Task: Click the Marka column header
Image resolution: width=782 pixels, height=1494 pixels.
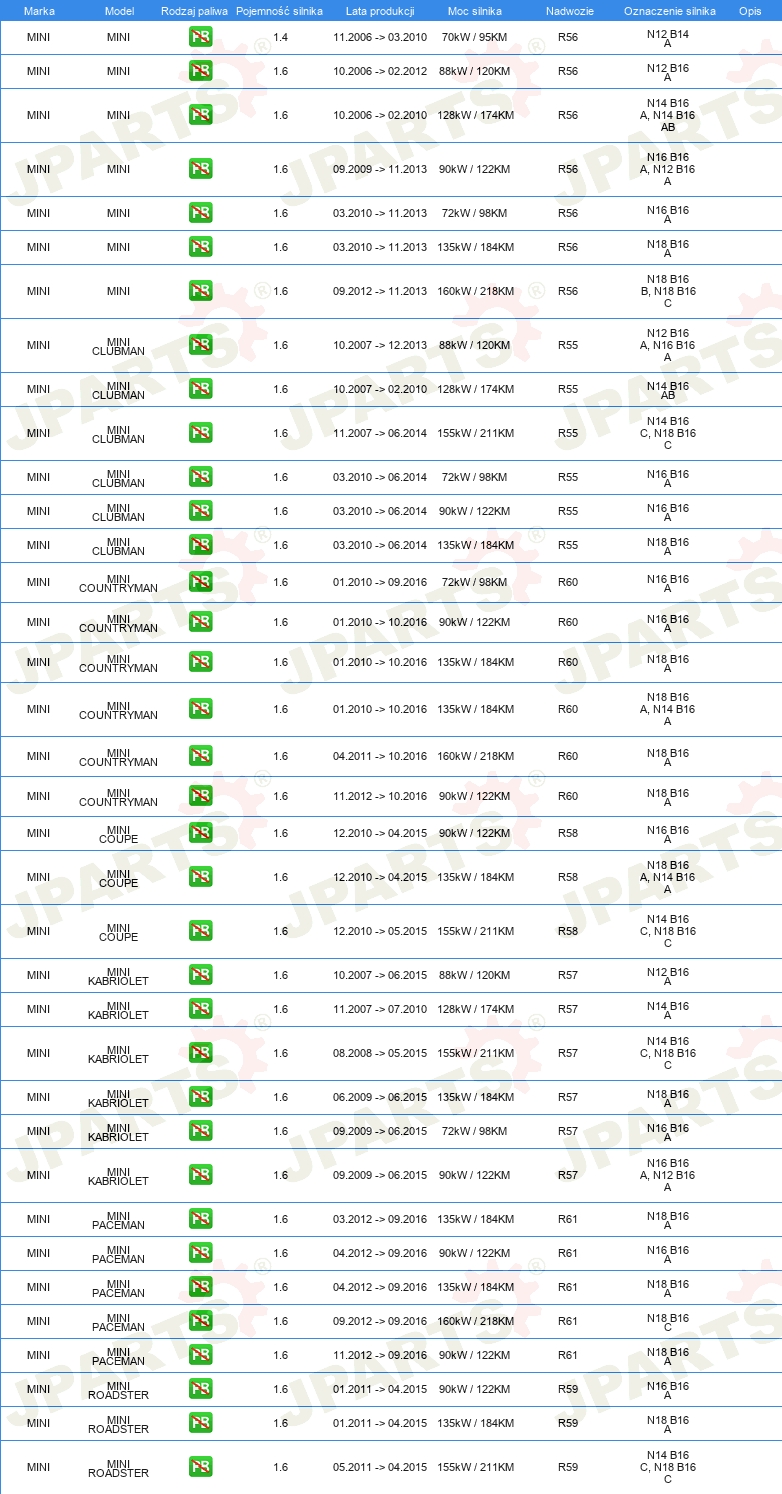Action: (x=39, y=11)
